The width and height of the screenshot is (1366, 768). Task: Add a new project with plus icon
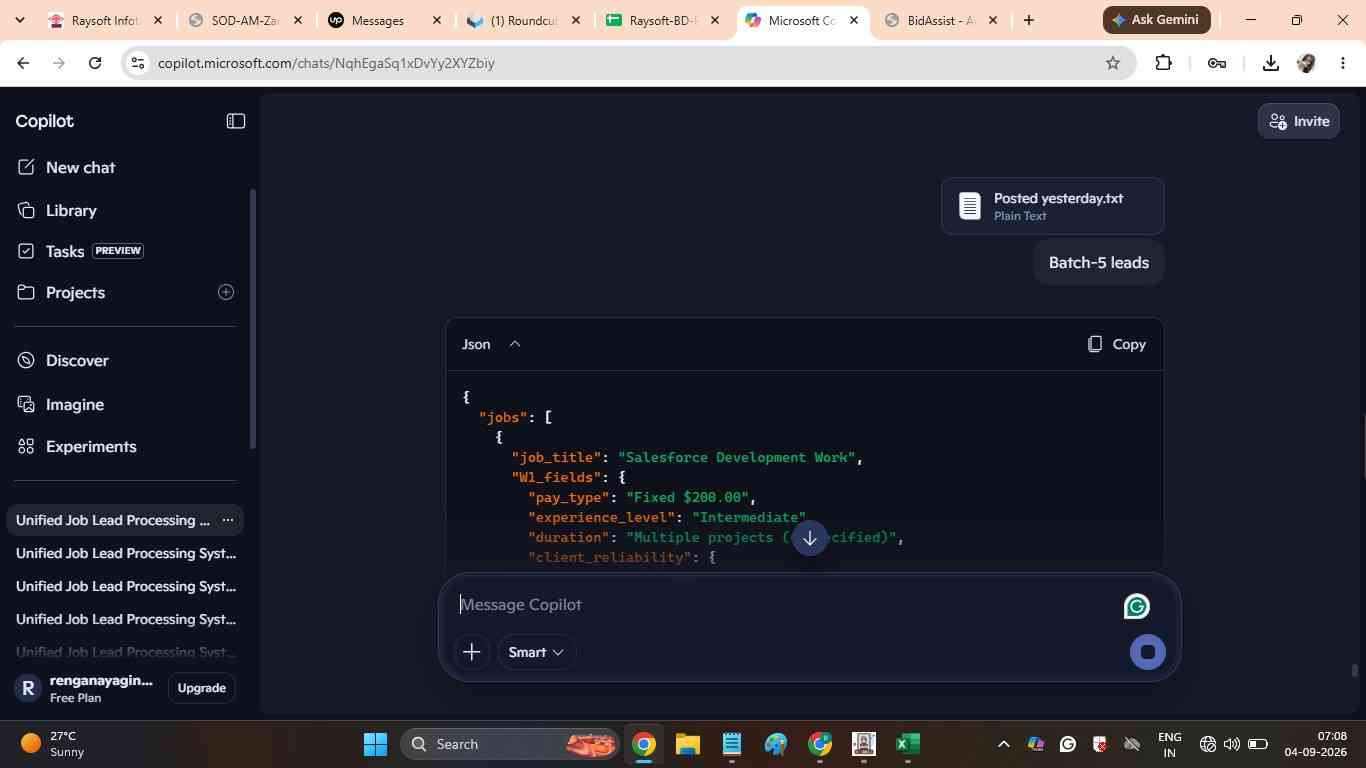coord(226,292)
